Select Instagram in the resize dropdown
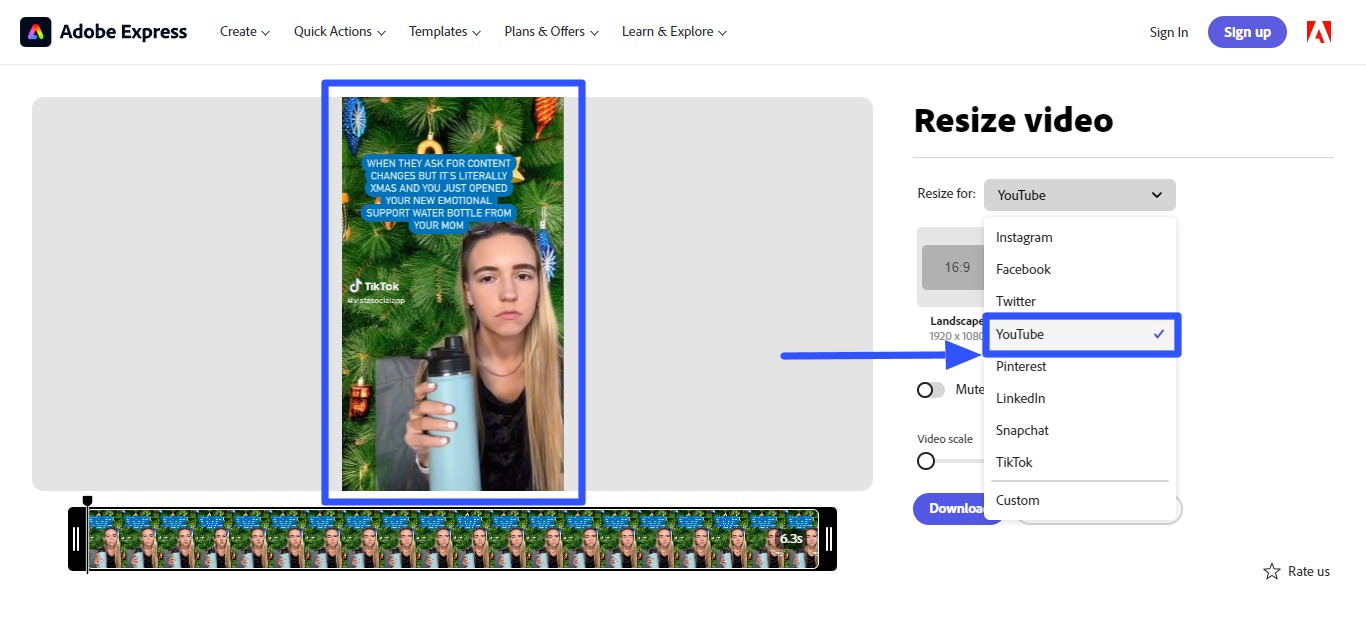1366x619 pixels. (1023, 237)
